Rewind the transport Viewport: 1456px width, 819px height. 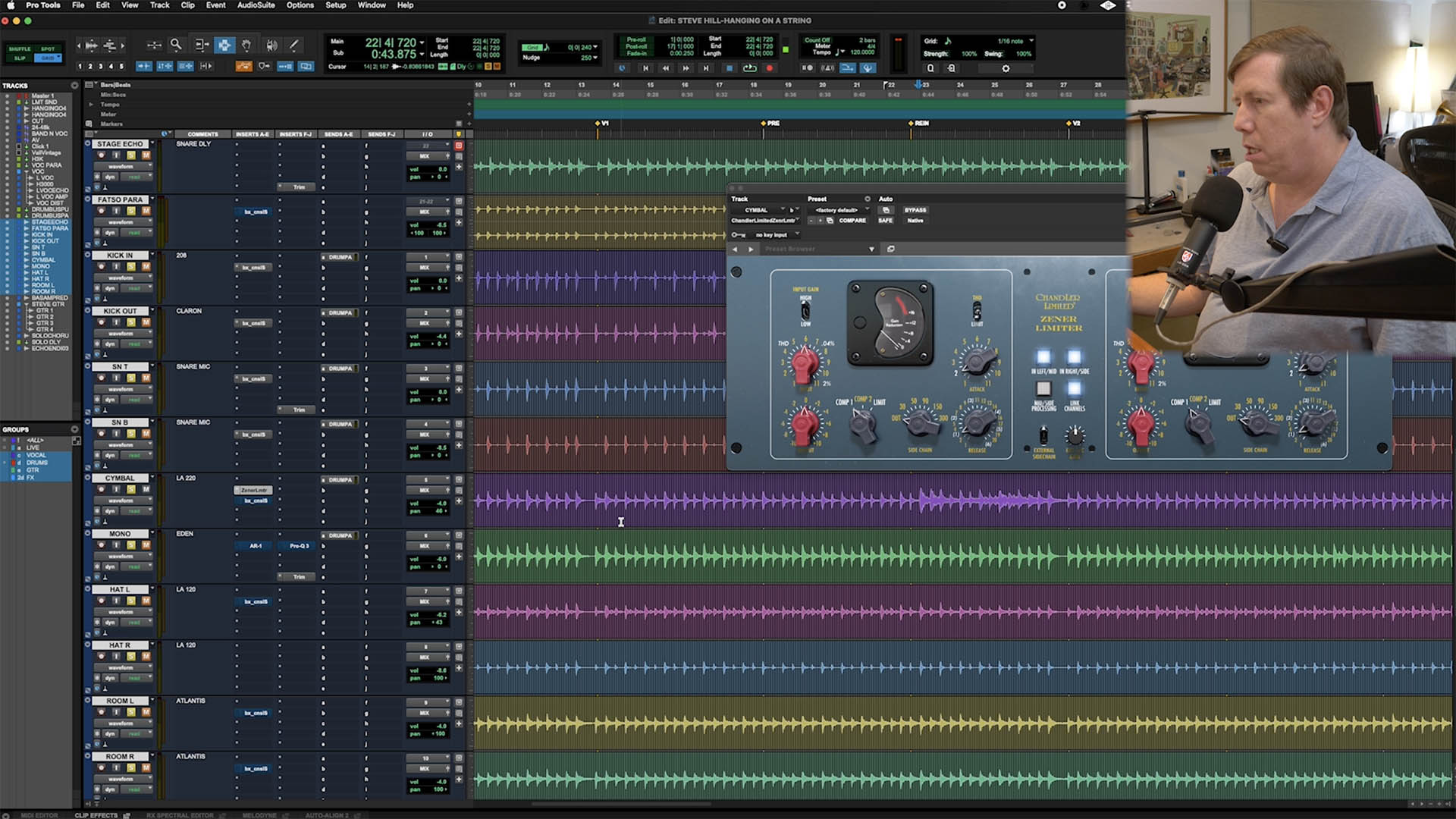[x=666, y=68]
